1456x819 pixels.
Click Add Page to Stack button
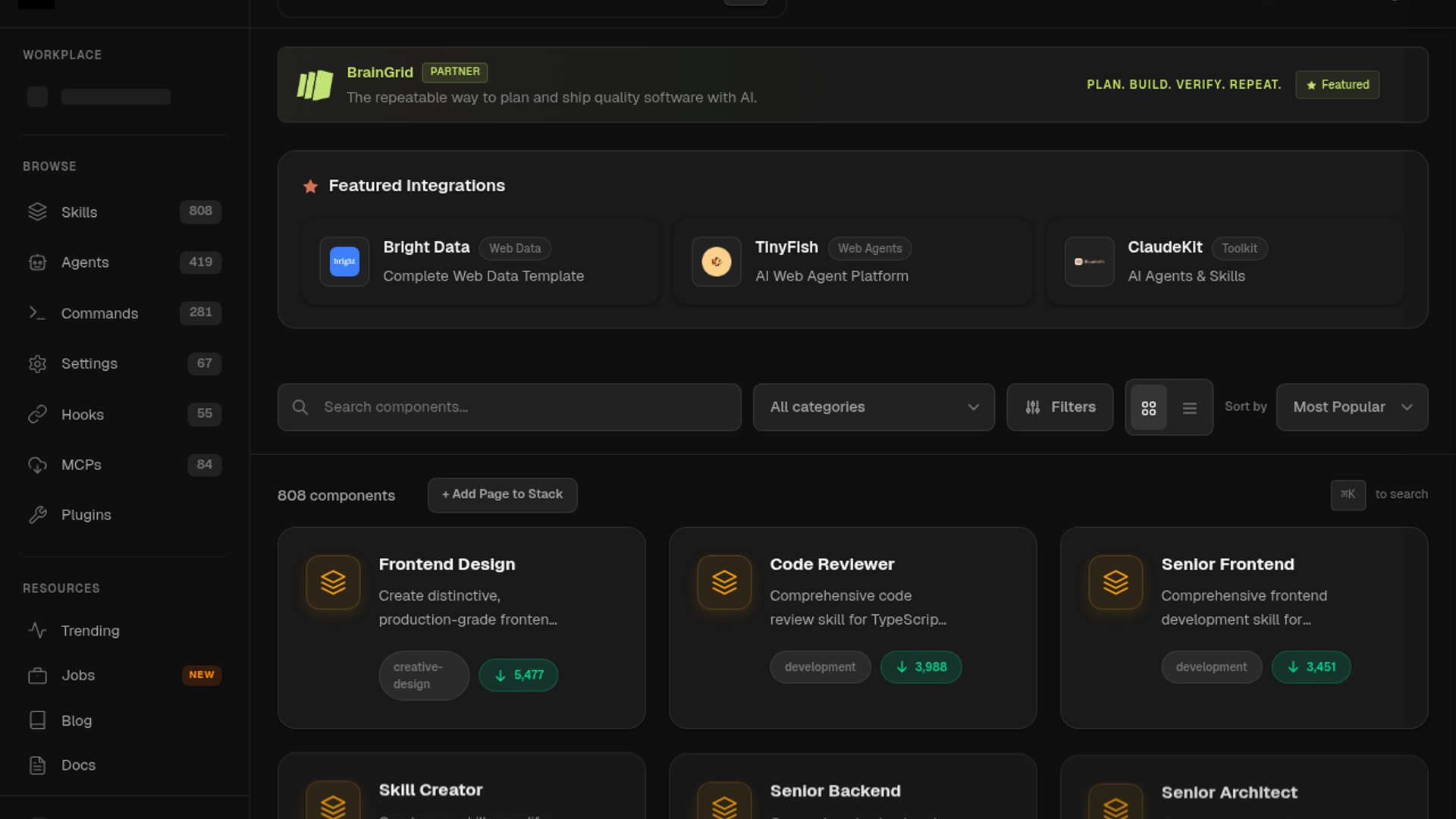pos(502,494)
